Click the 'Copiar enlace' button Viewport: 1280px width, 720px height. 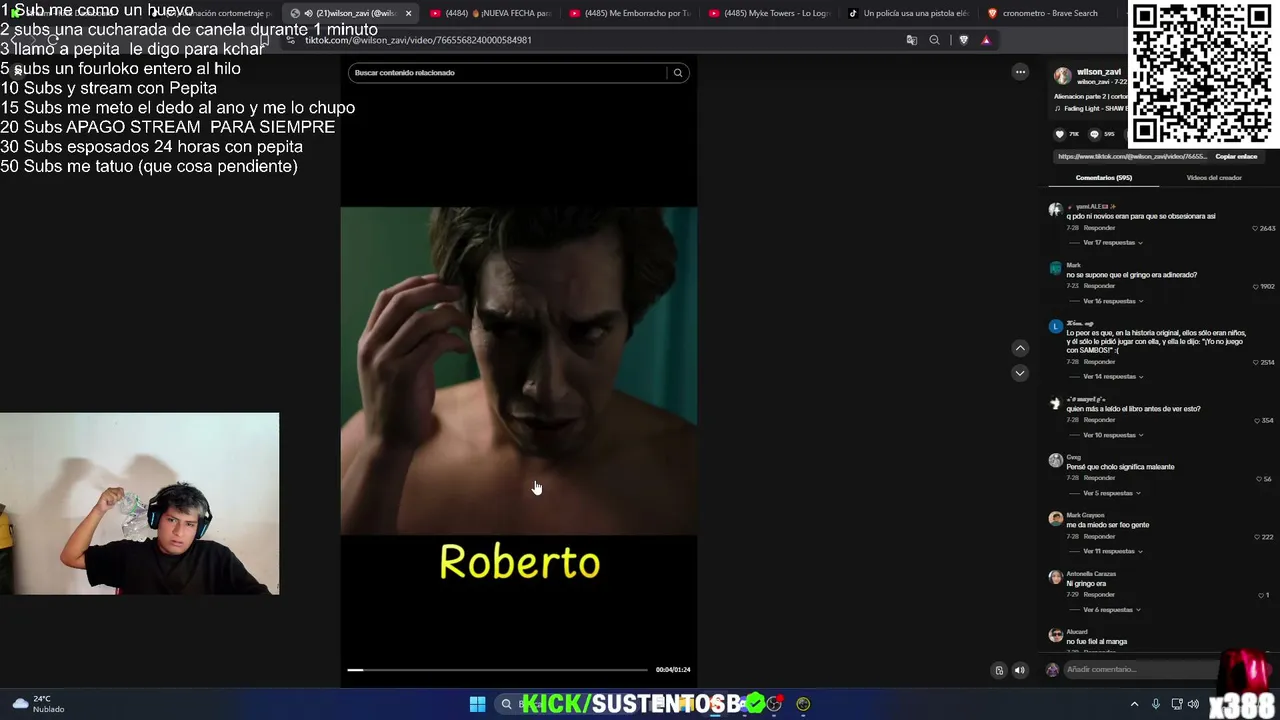1236,157
